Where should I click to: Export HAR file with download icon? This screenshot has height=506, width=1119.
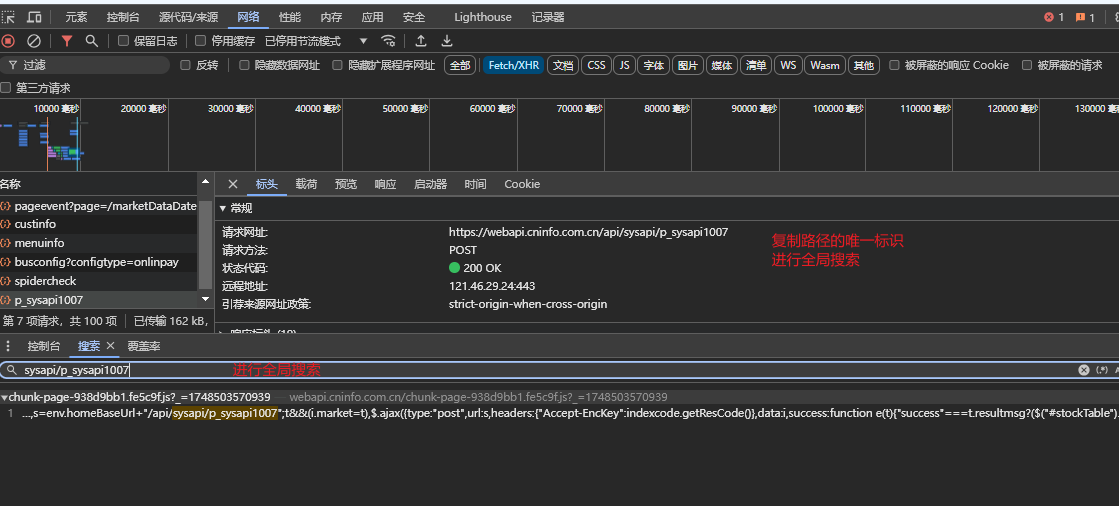point(447,41)
